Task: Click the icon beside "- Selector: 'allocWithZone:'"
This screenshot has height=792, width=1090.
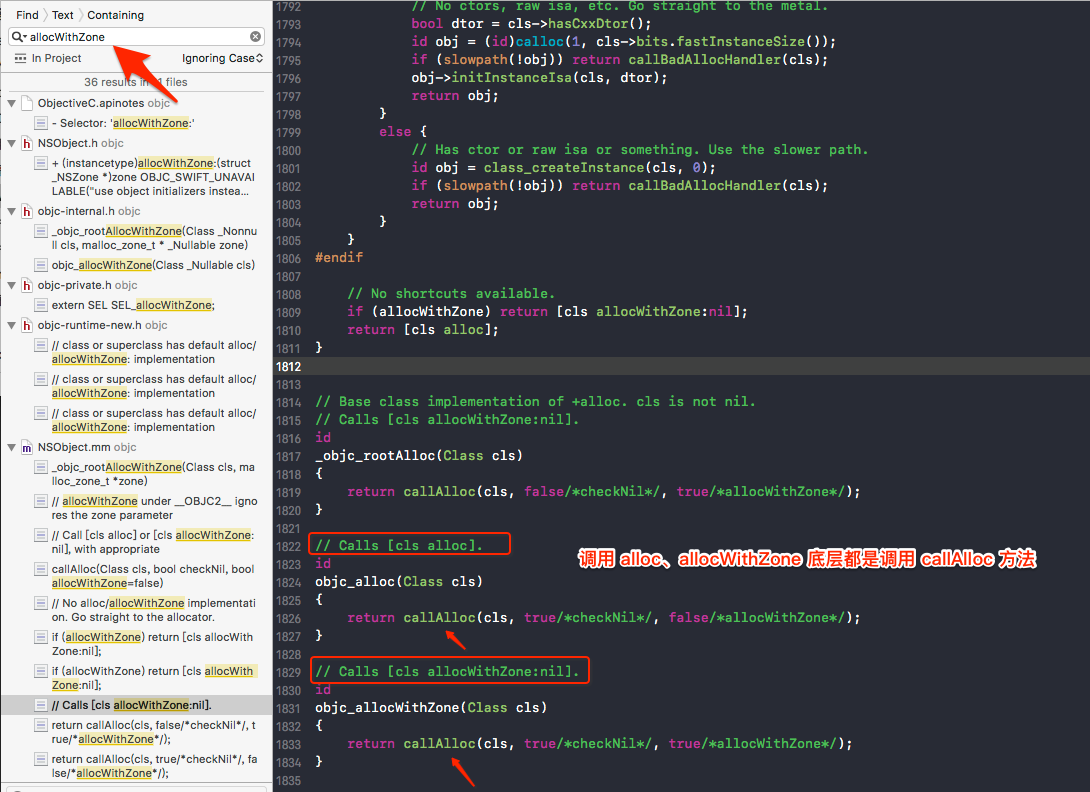Action: pos(41,123)
